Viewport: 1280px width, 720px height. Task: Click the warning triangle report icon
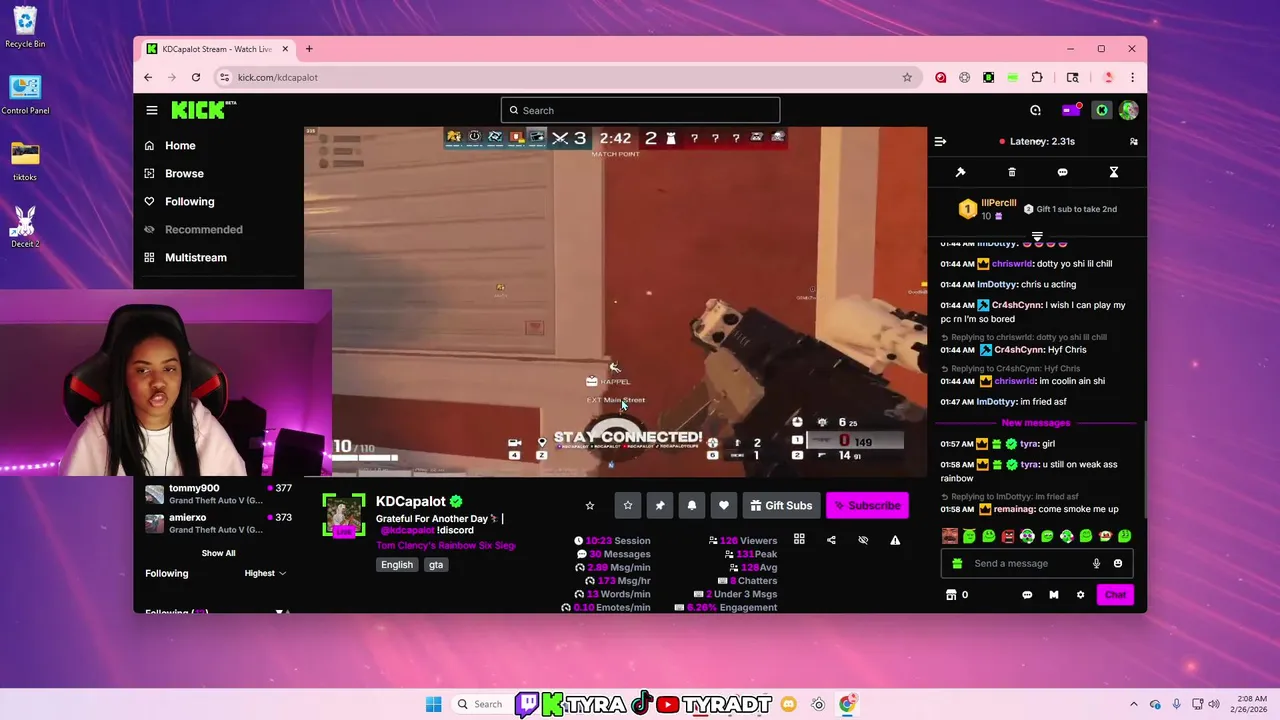(895, 540)
